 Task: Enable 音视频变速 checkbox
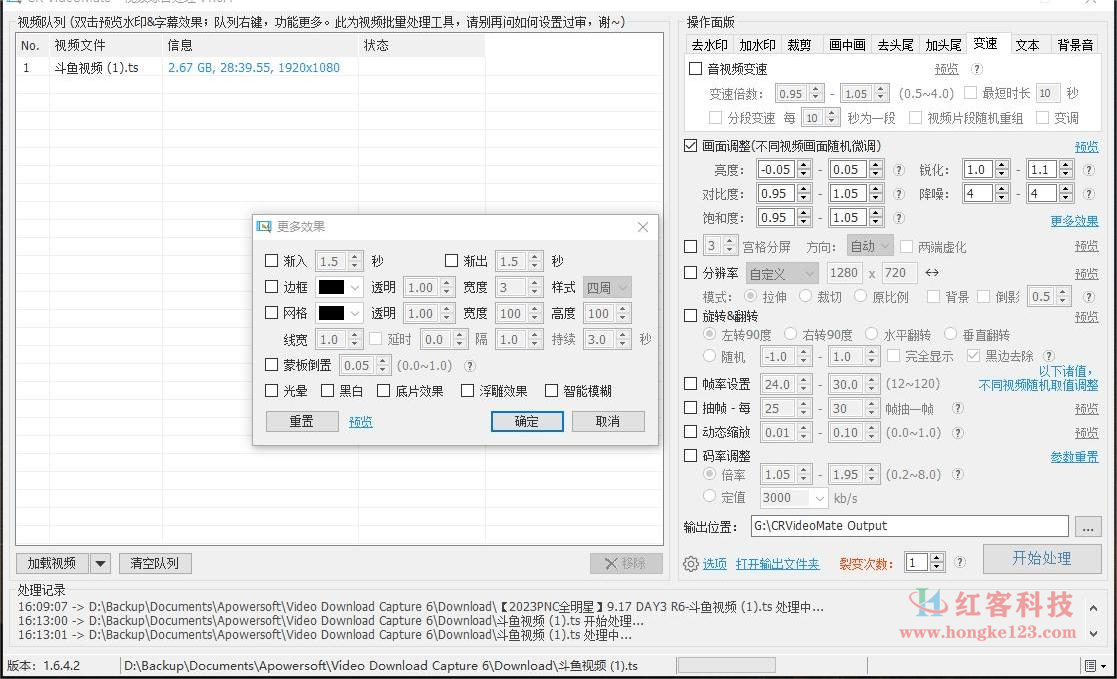[x=696, y=69]
